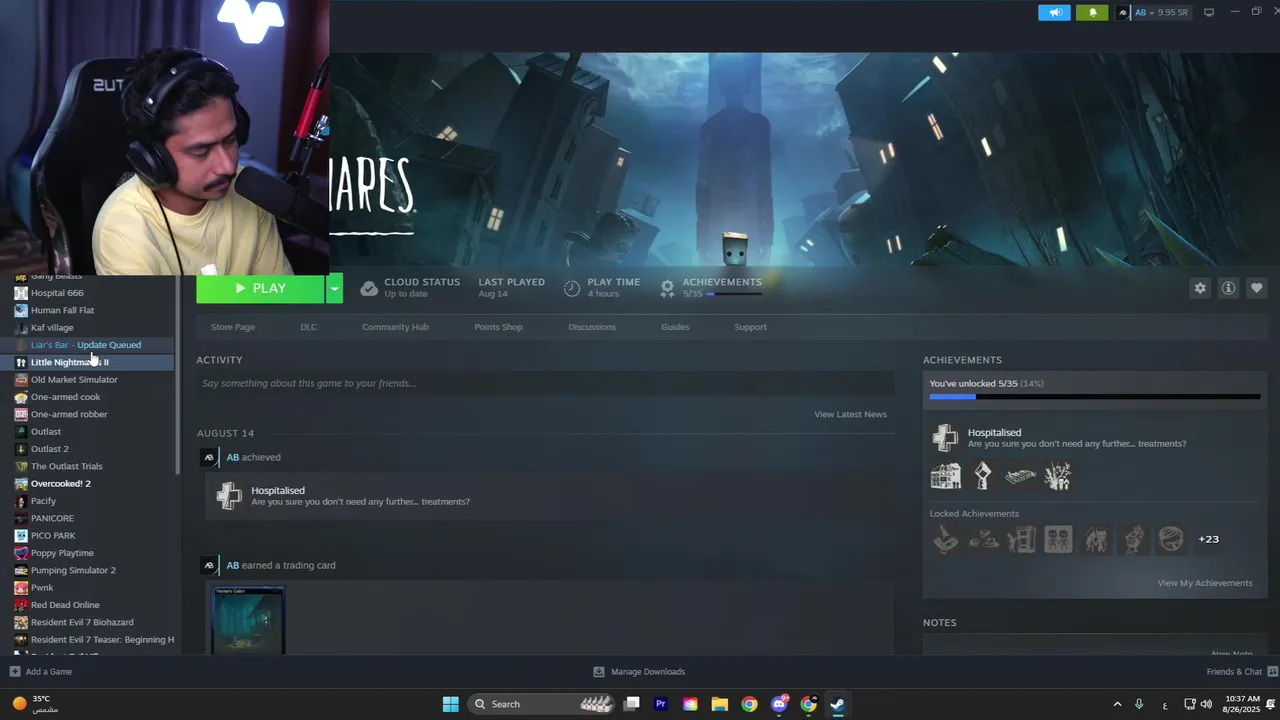This screenshot has height=720, width=1280.
Task: Click the Play Time clock icon
Action: coord(572,288)
